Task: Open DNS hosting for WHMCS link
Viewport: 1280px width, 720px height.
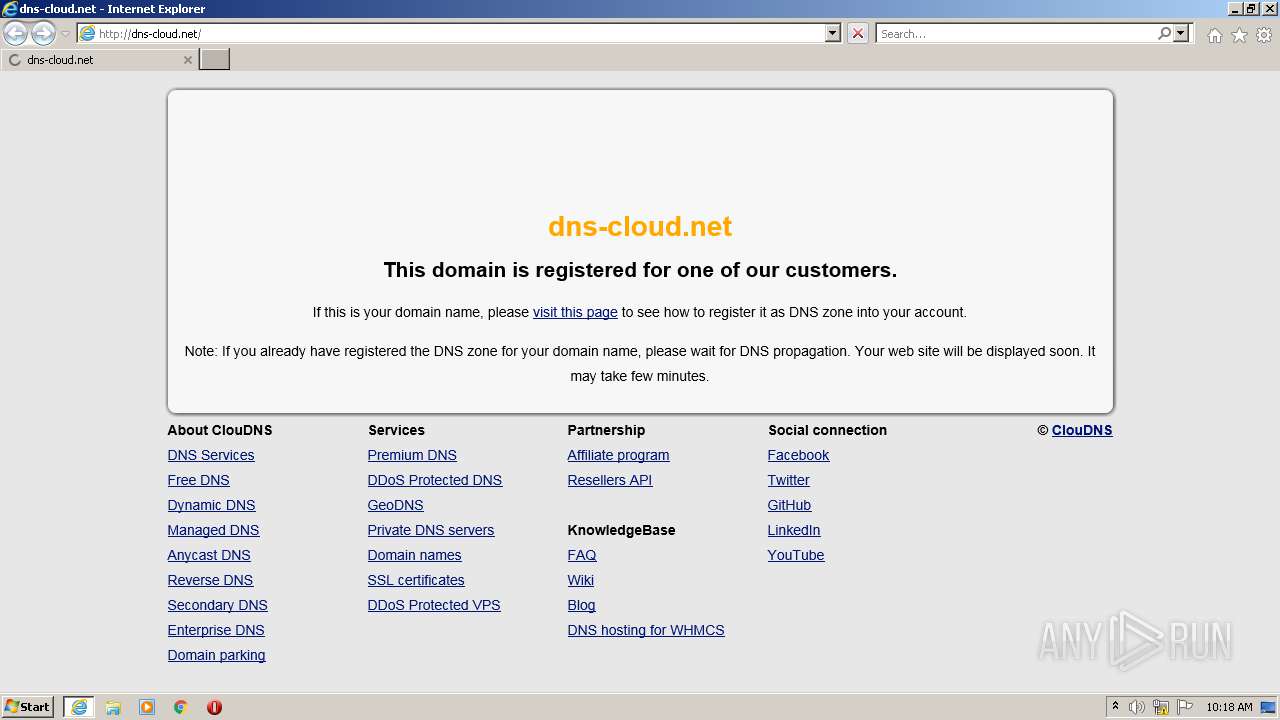Action: pyautogui.click(x=646, y=630)
